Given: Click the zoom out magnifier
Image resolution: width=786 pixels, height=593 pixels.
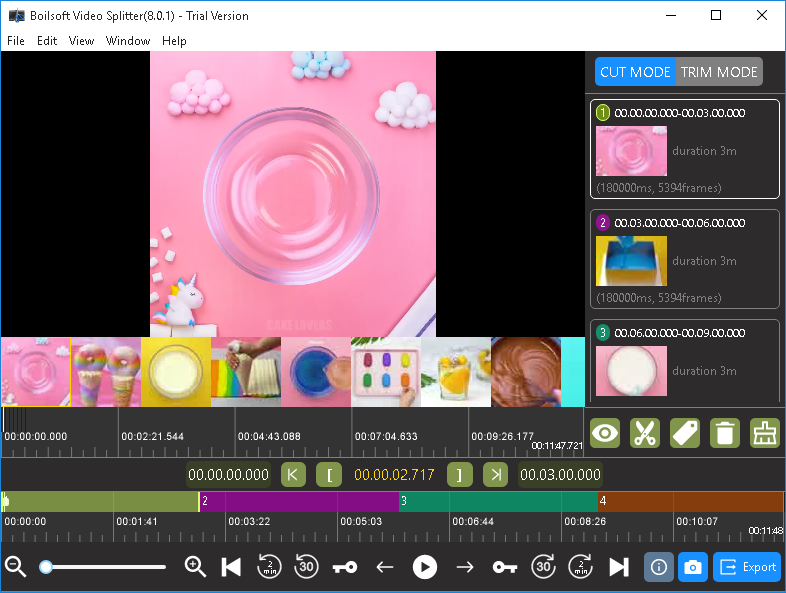Looking at the screenshot, I should [16, 567].
